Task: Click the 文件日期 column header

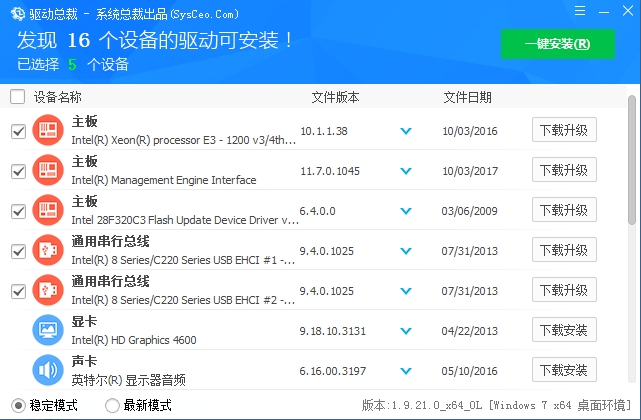Action: [467, 97]
